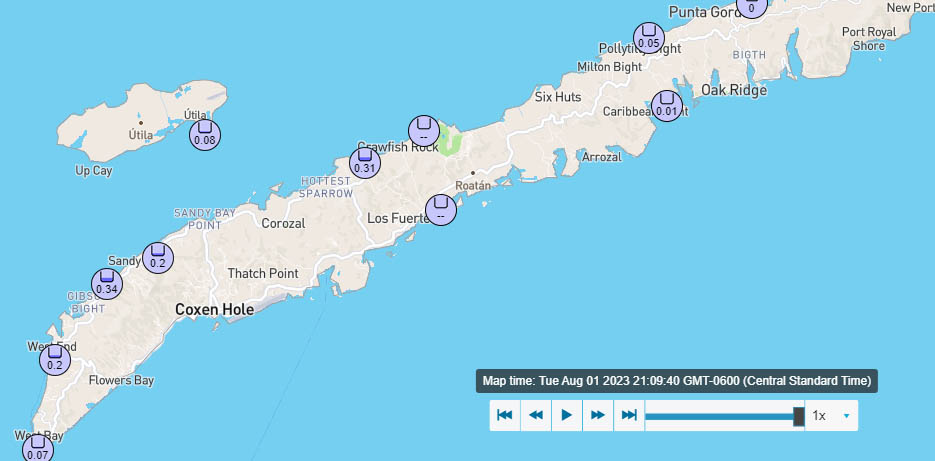Jump to the end of the timeline
This screenshot has width=935, height=461.
coord(629,415)
